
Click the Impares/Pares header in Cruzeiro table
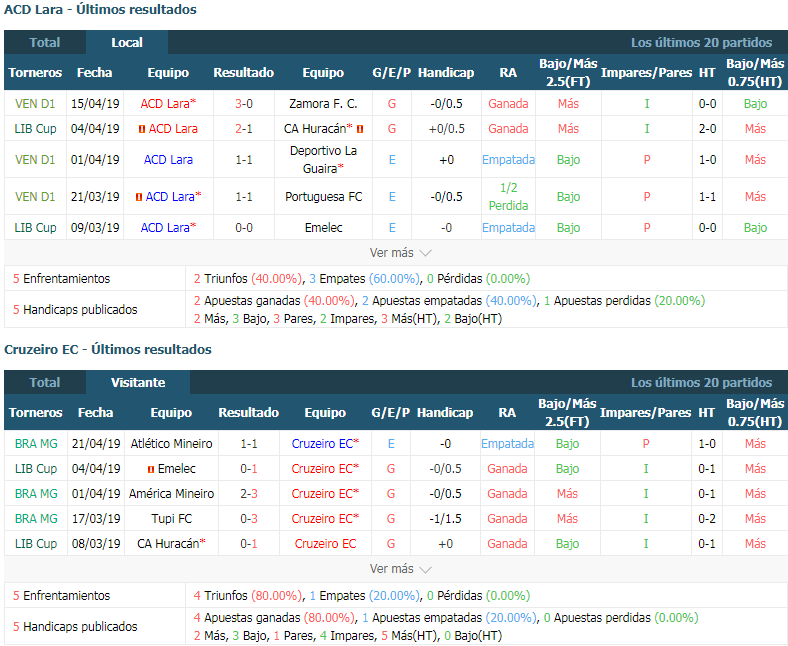pyautogui.click(x=645, y=413)
